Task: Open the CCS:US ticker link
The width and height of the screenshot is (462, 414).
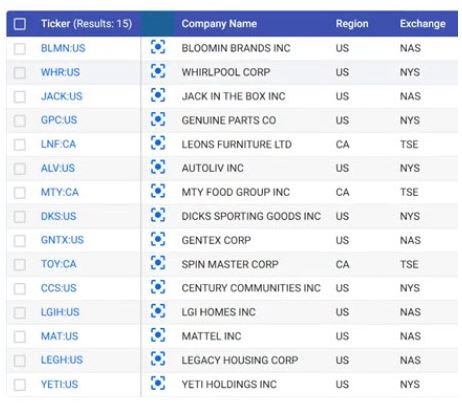Action: (x=59, y=288)
